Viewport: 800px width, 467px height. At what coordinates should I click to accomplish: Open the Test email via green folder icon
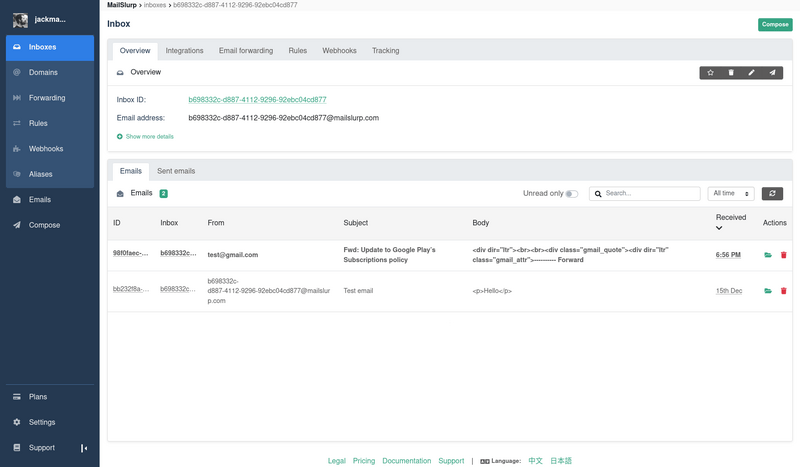pos(767,291)
